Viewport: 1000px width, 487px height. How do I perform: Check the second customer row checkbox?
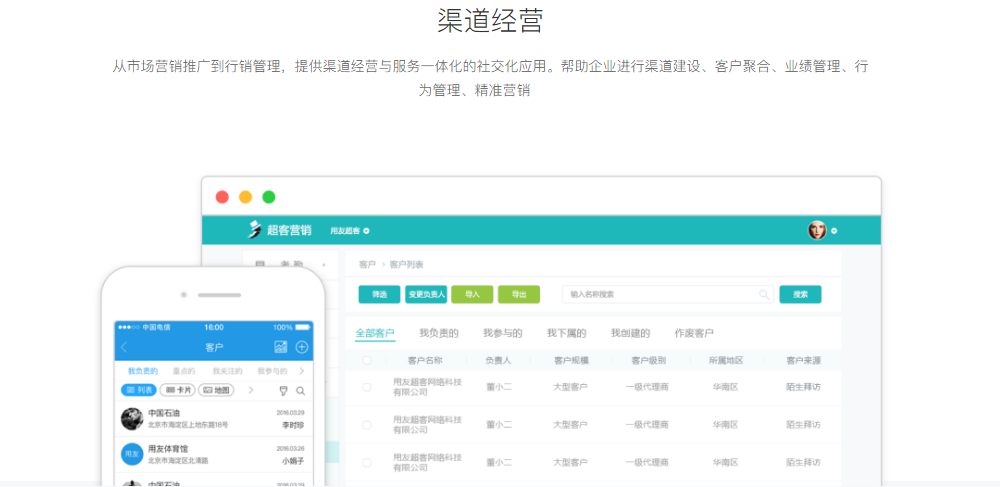[367, 425]
